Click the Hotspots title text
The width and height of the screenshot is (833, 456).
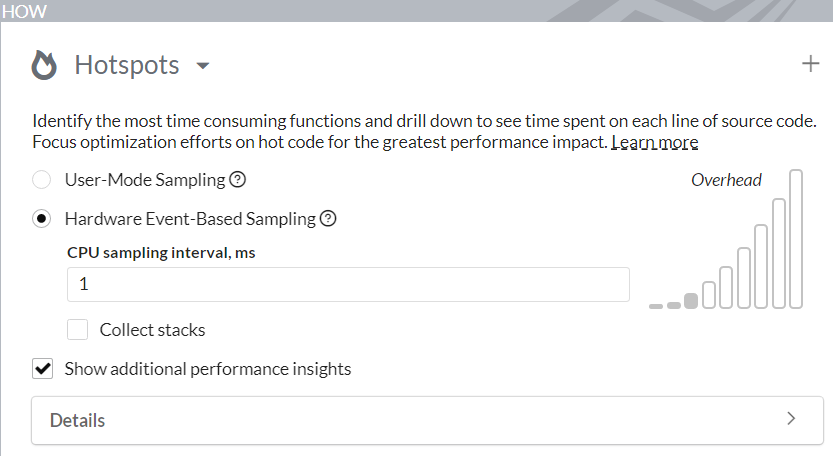[x=127, y=66]
